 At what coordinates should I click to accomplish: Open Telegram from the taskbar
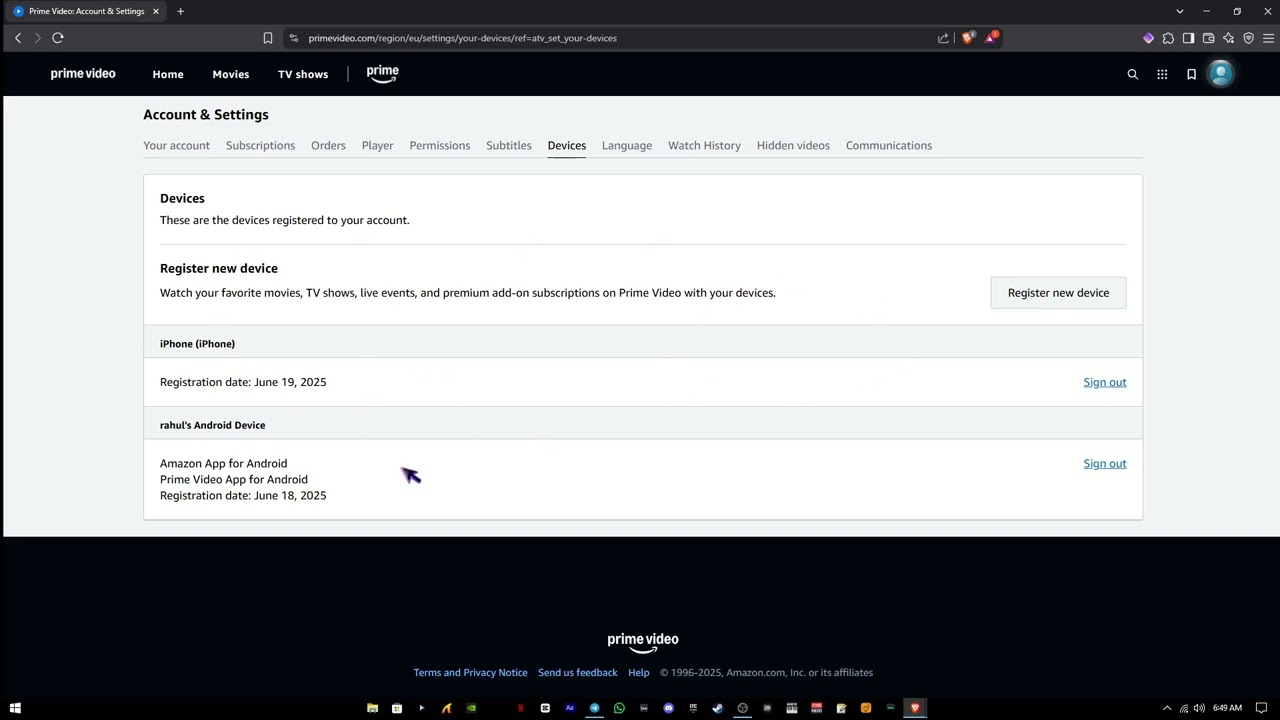click(x=594, y=708)
